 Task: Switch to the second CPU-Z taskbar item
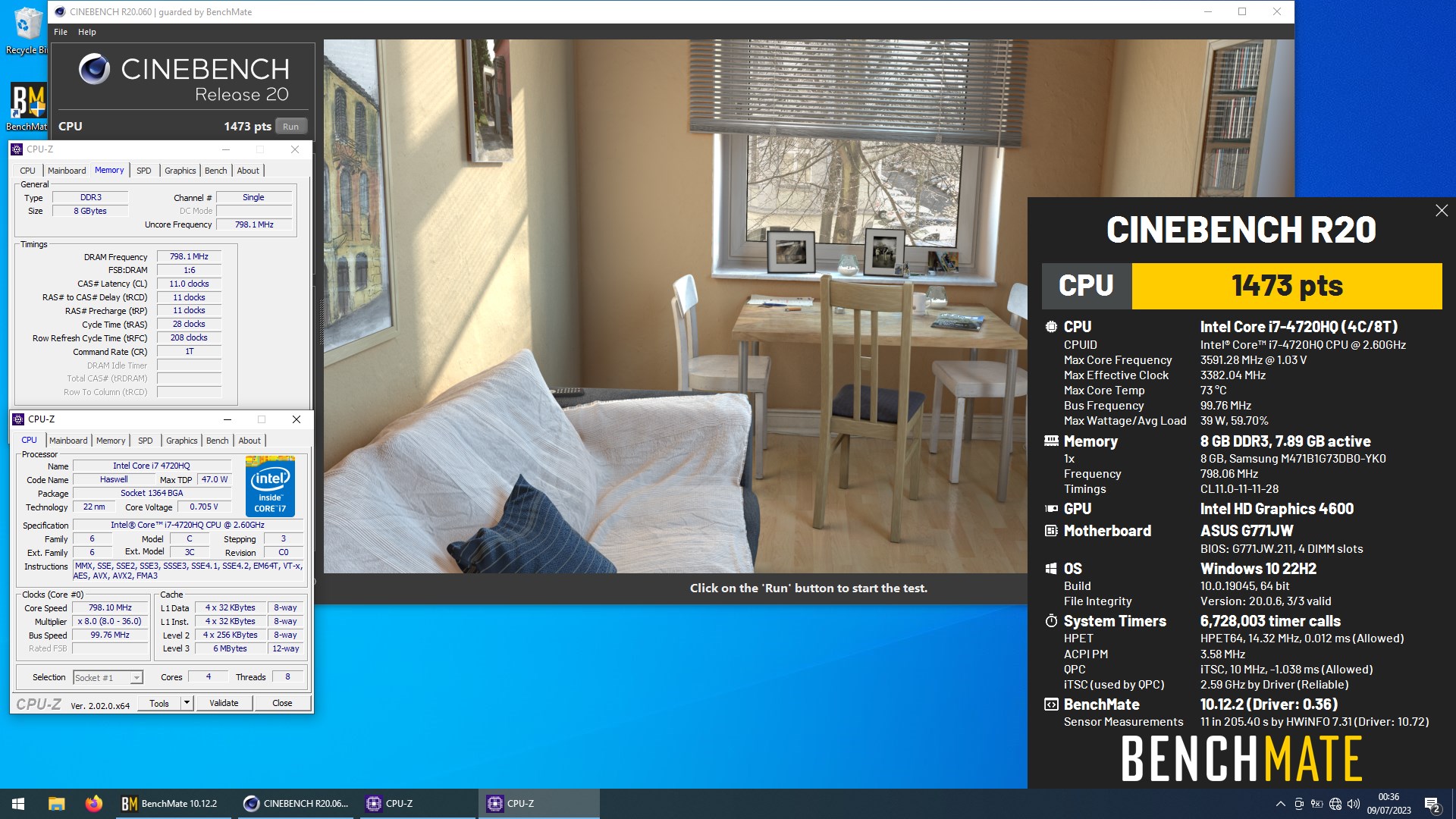point(538,804)
